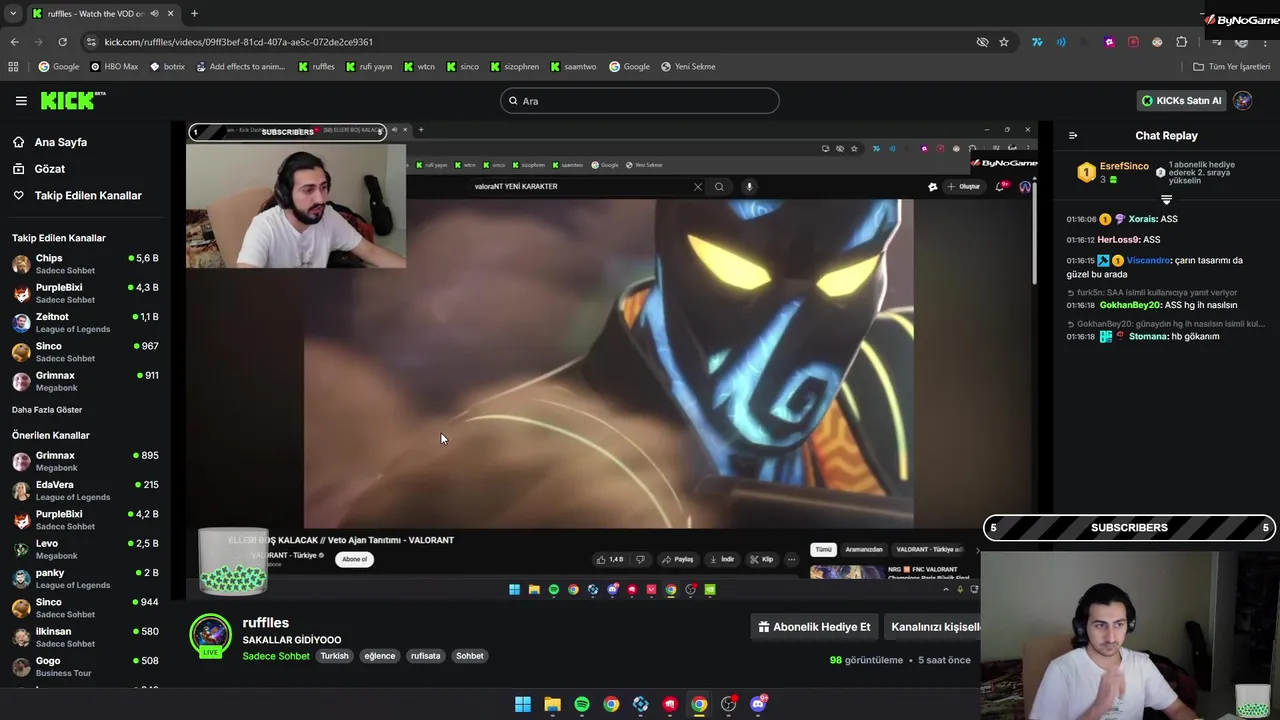Reload the current Kick page

[x=62, y=42]
